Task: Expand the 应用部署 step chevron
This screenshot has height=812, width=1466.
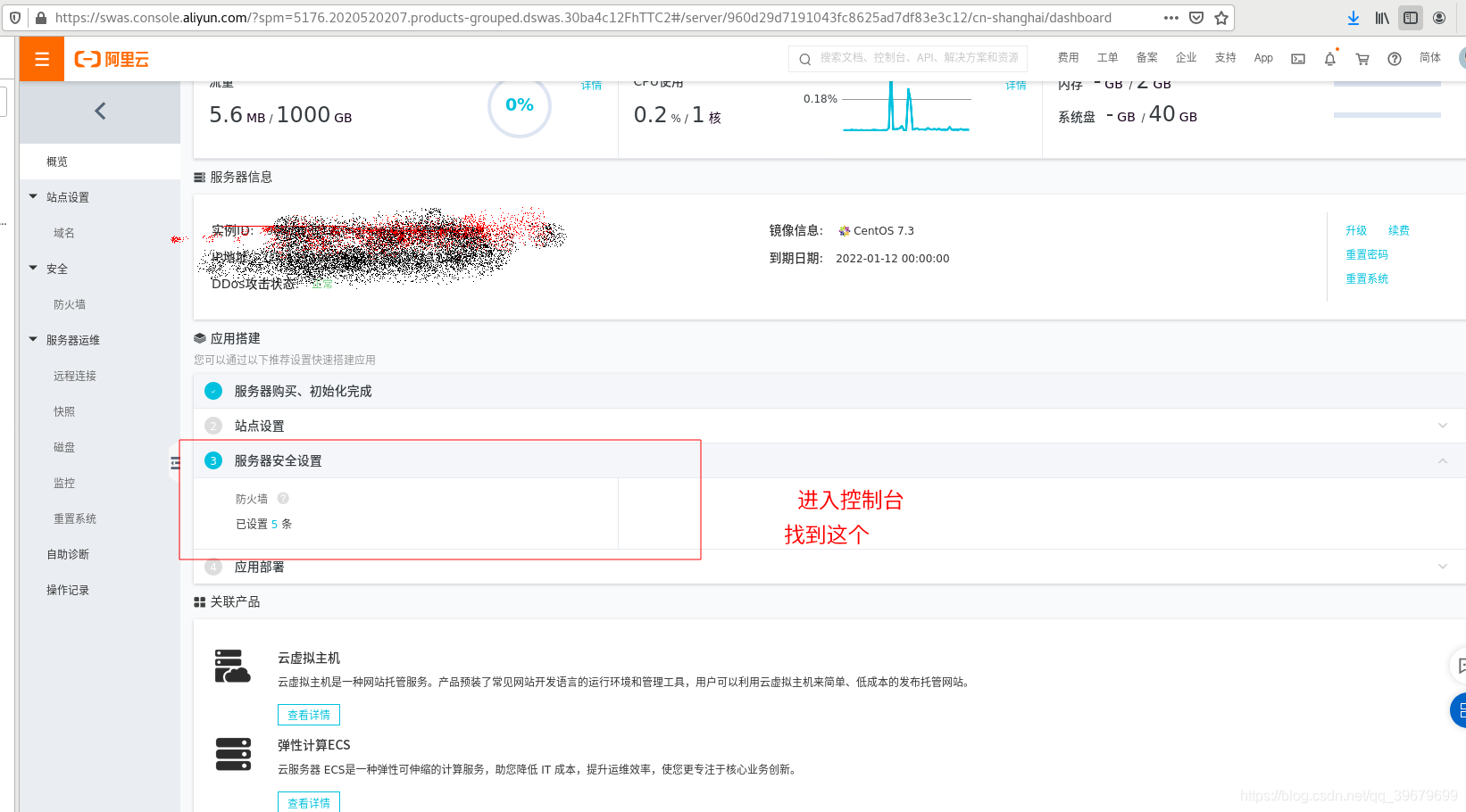Action: click(1443, 567)
